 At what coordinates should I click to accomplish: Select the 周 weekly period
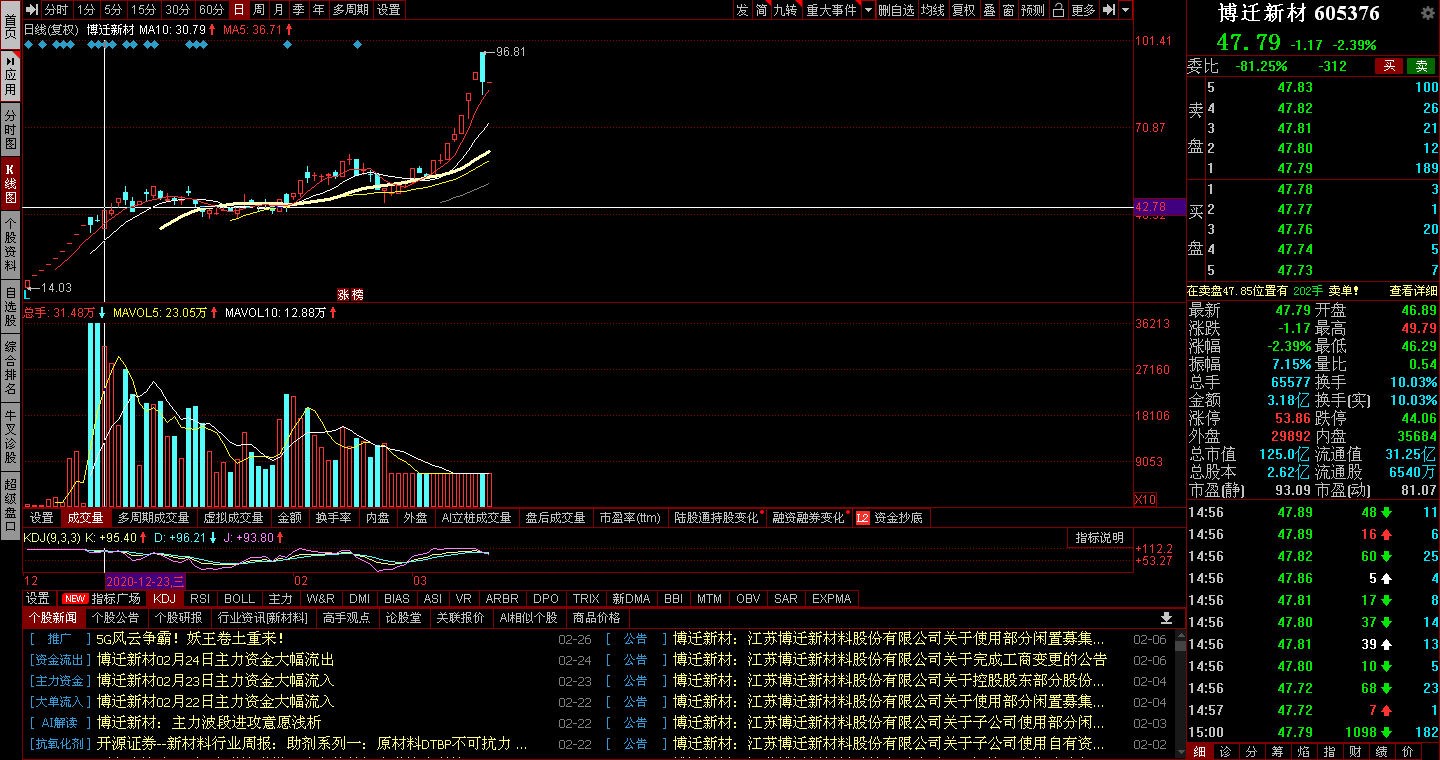pos(259,10)
